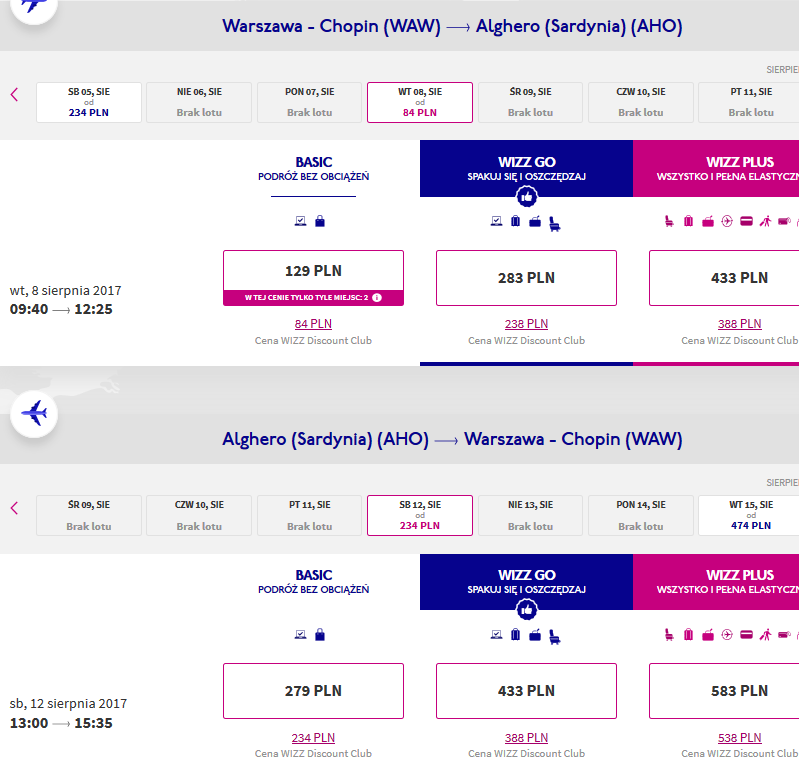Click outbound WIZZ PLUS priority boarding icon
The image size is (799, 759).
[x=765, y=221]
